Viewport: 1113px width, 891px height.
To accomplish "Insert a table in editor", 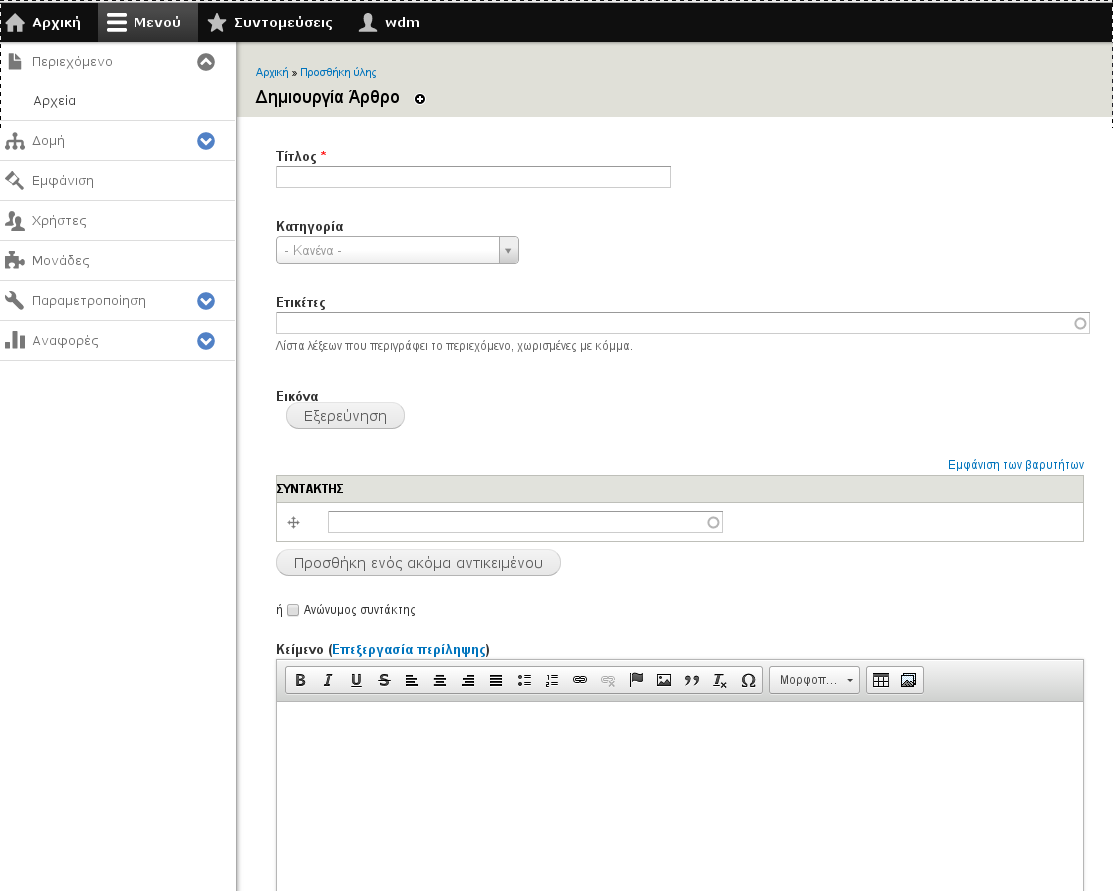I will tap(881, 680).
